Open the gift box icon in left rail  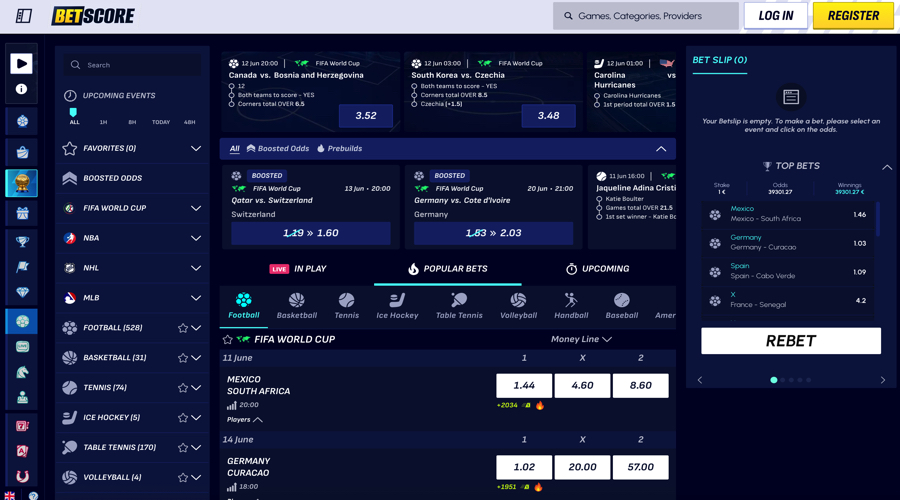tap(22, 214)
